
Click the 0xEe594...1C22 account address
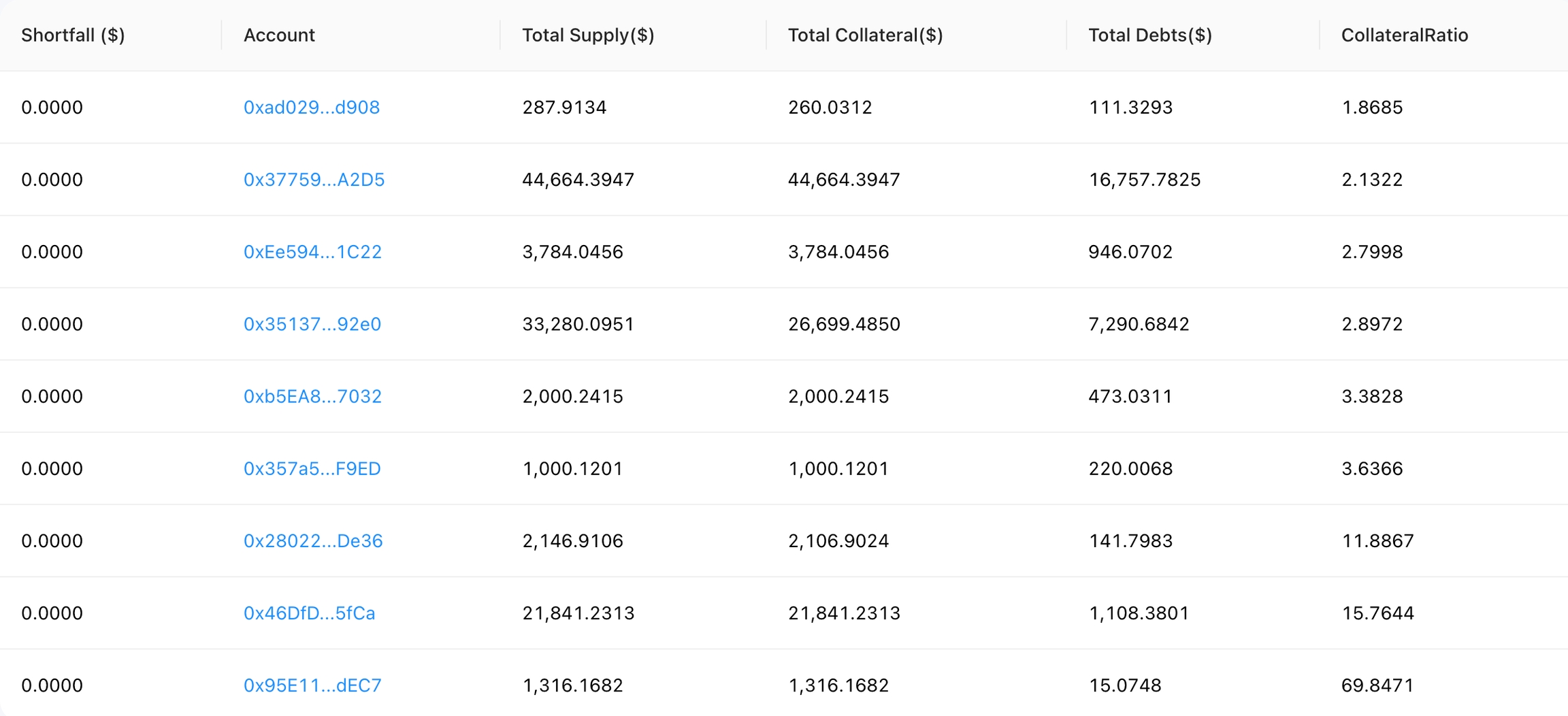[312, 252]
